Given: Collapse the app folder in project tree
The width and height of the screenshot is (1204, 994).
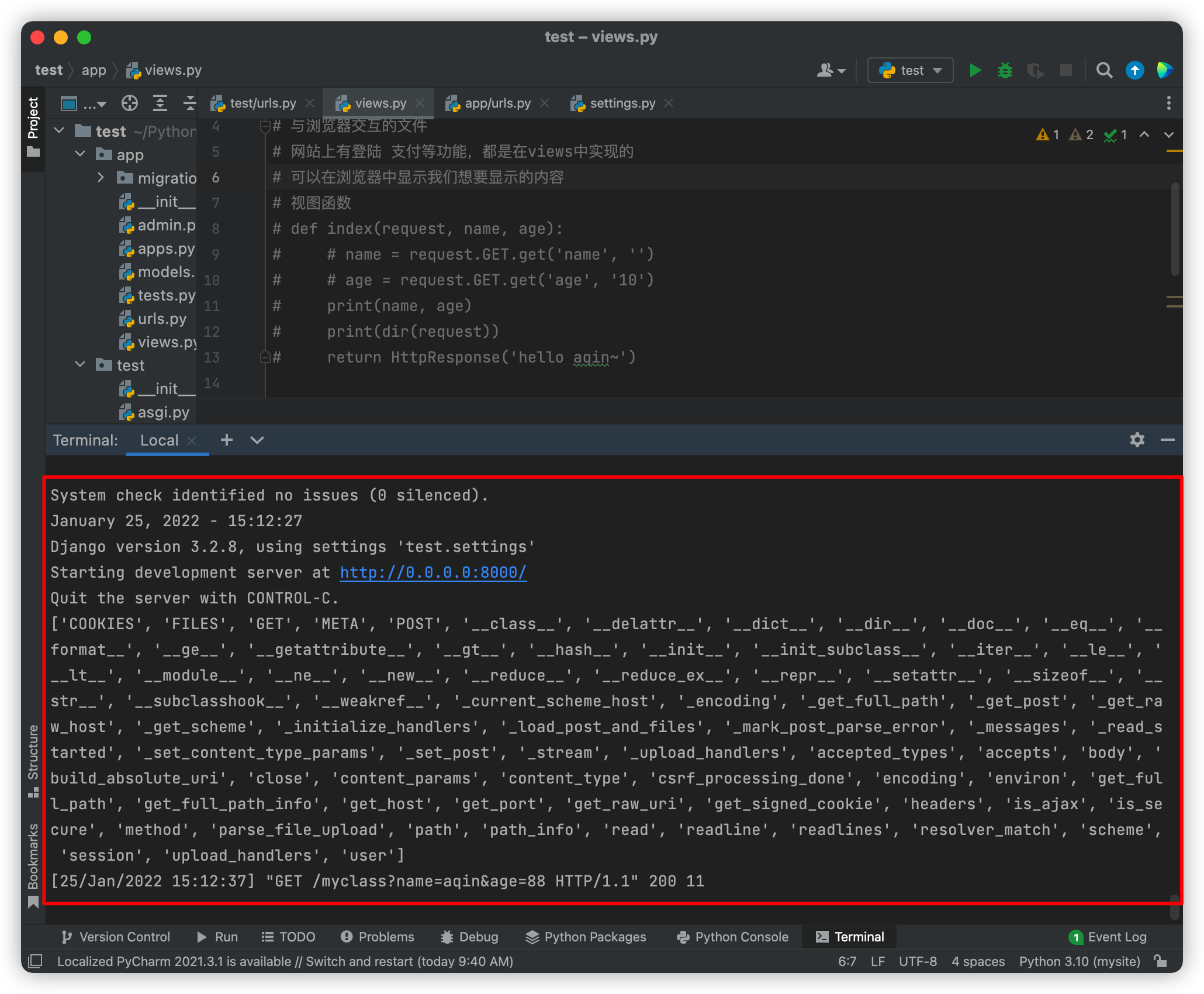Looking at the screenshot, I should click(x=80, y=154).
